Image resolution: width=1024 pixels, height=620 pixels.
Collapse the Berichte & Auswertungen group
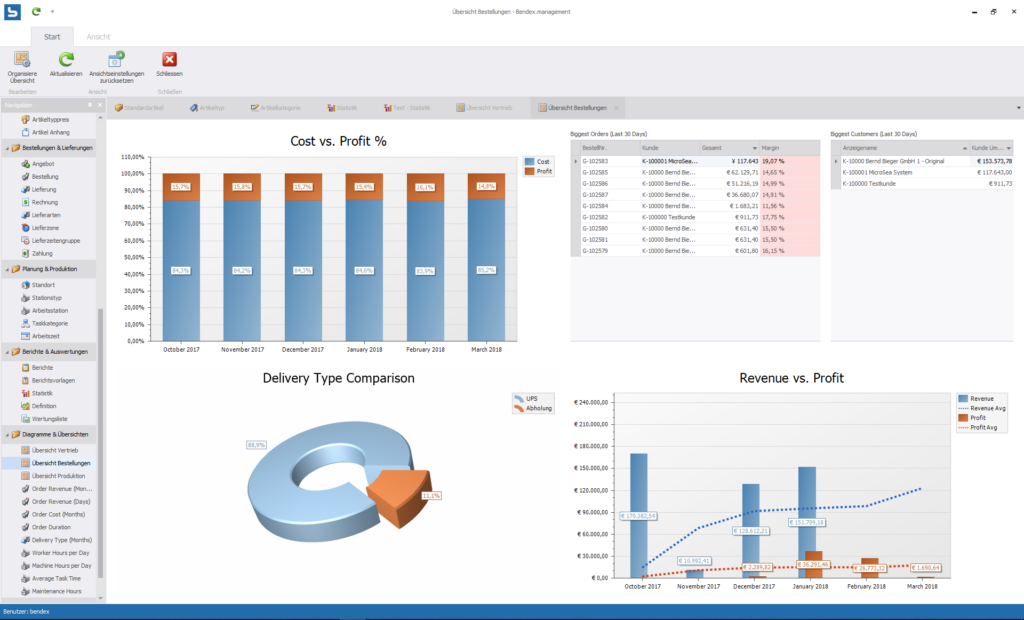click(8, 352)
